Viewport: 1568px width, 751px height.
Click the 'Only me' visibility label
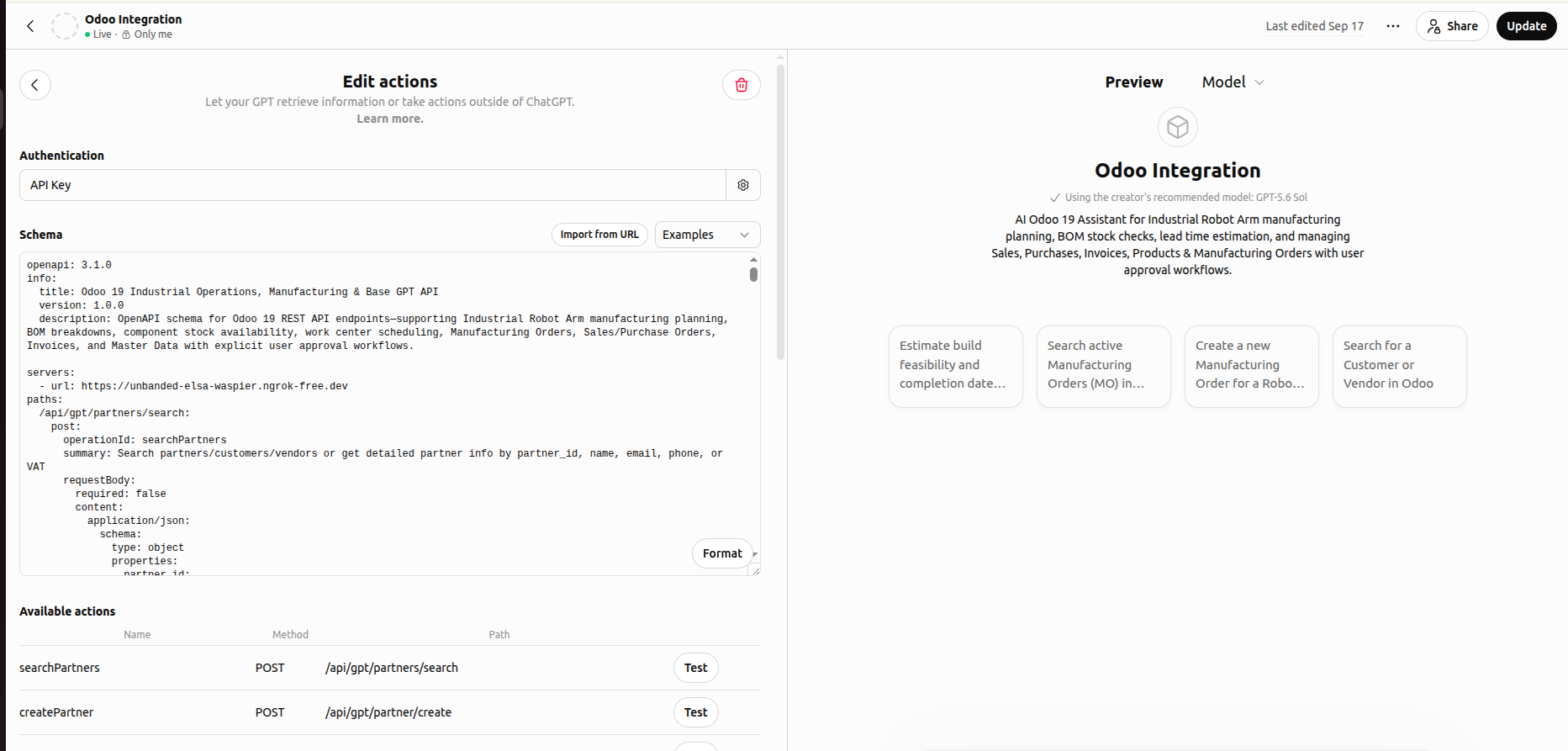click(x=152, y=34)
